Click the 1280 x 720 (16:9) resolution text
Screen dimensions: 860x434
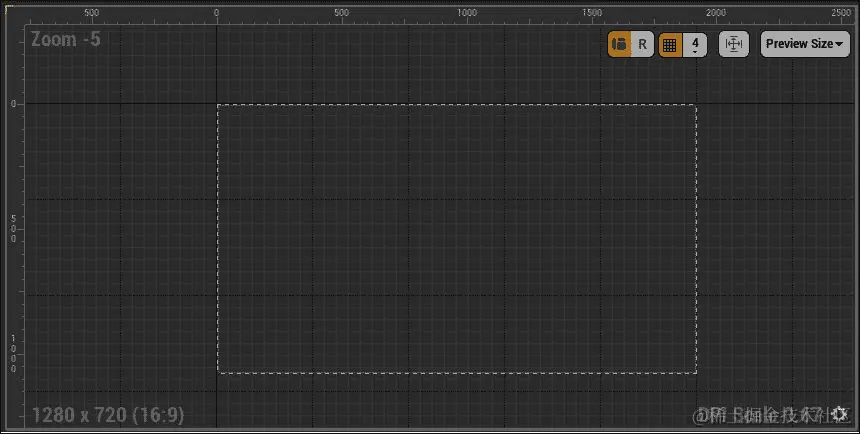(108, 415)
